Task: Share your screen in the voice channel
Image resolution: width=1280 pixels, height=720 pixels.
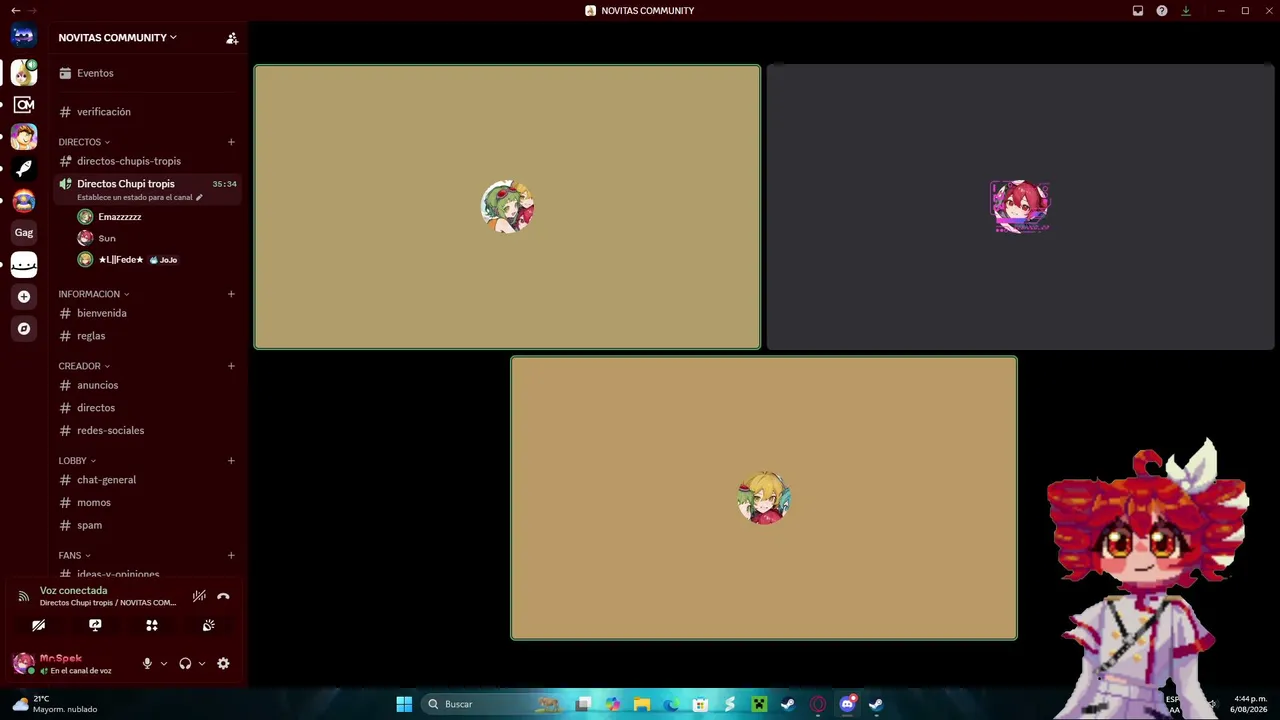Action: point(95,625)
